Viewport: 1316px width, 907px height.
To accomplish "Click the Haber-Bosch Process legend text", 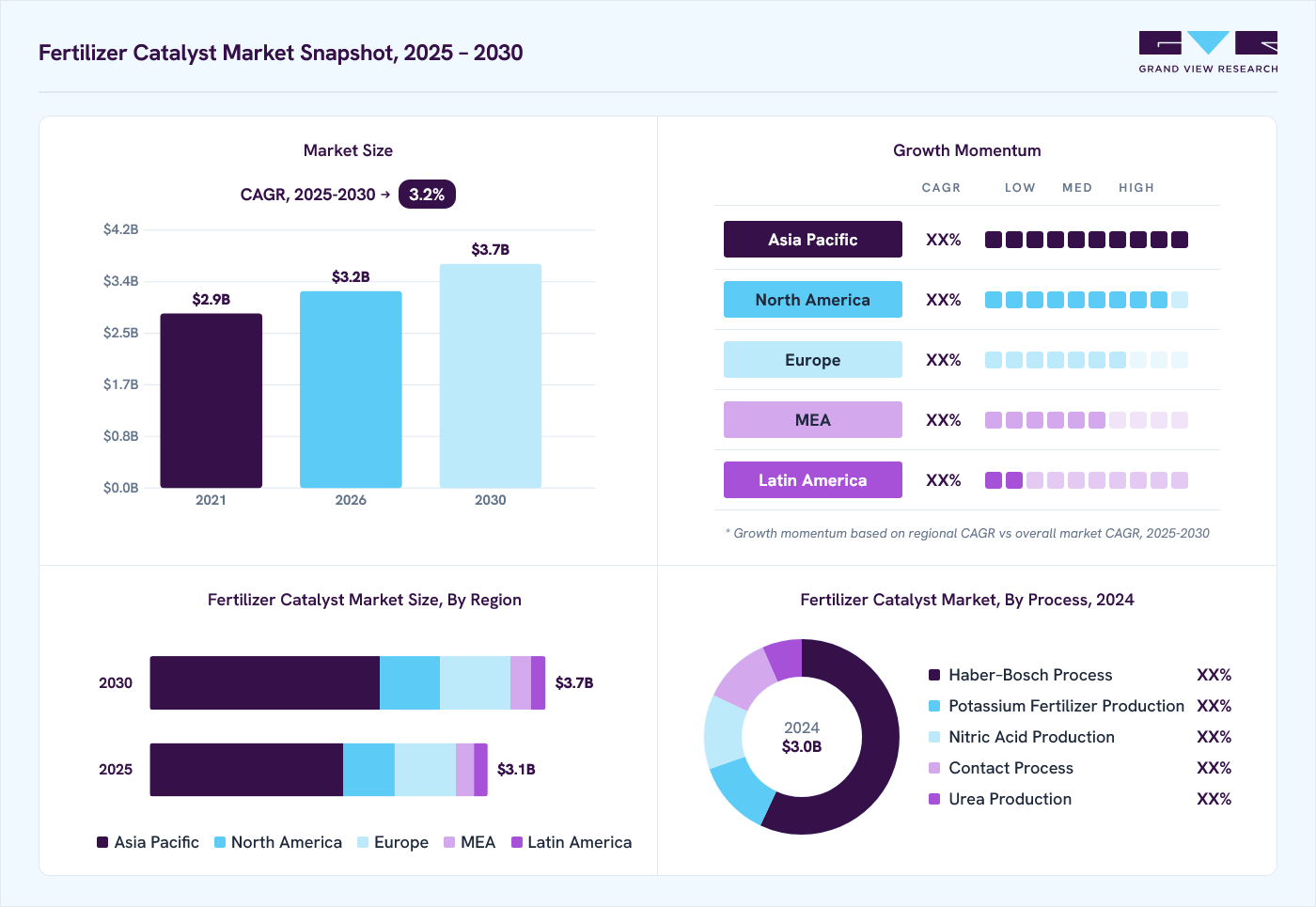I will pyautogui.click(x=1030, y=675).
